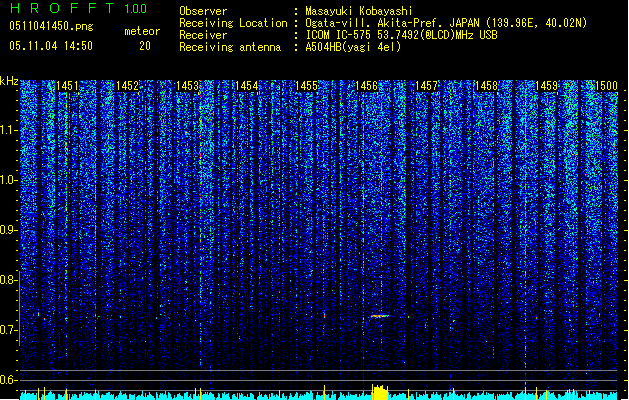
Task: Click the 0.7 kHz axis label
Action: click(x=9, y=330)
